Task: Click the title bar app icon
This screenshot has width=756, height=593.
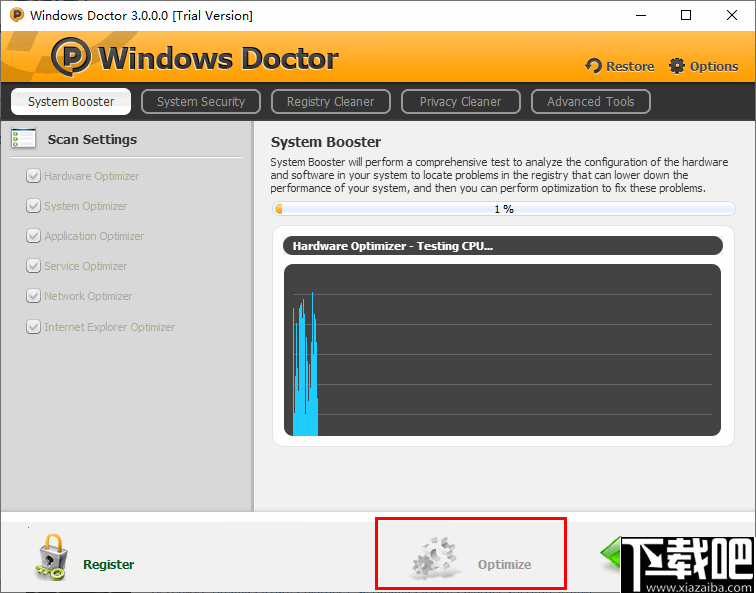Action: click(16, 15)
